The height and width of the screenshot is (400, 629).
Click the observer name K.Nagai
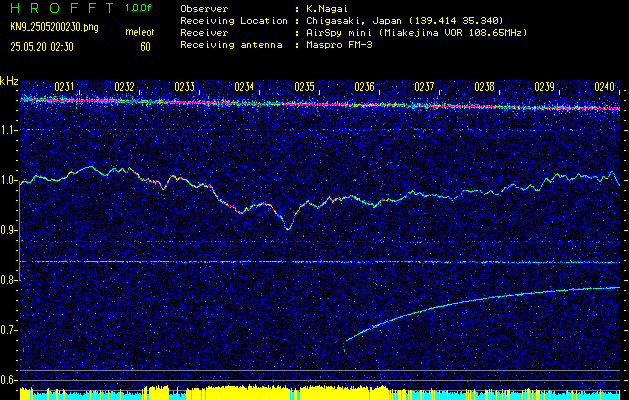(326, 9)
